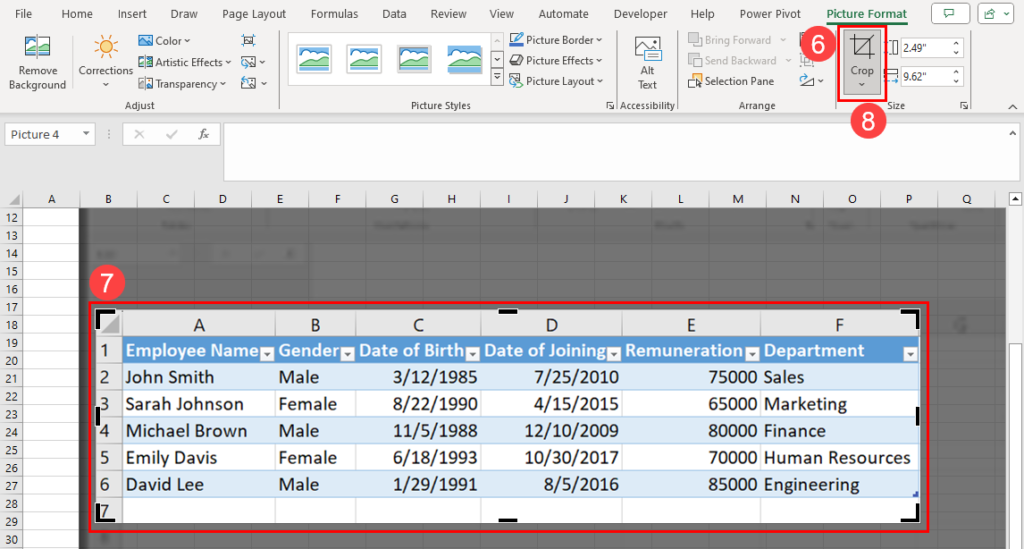The width and height of the screenshot is (1024, 549).
Task: Open the Rotate objects dropdown
Action: 811,81
